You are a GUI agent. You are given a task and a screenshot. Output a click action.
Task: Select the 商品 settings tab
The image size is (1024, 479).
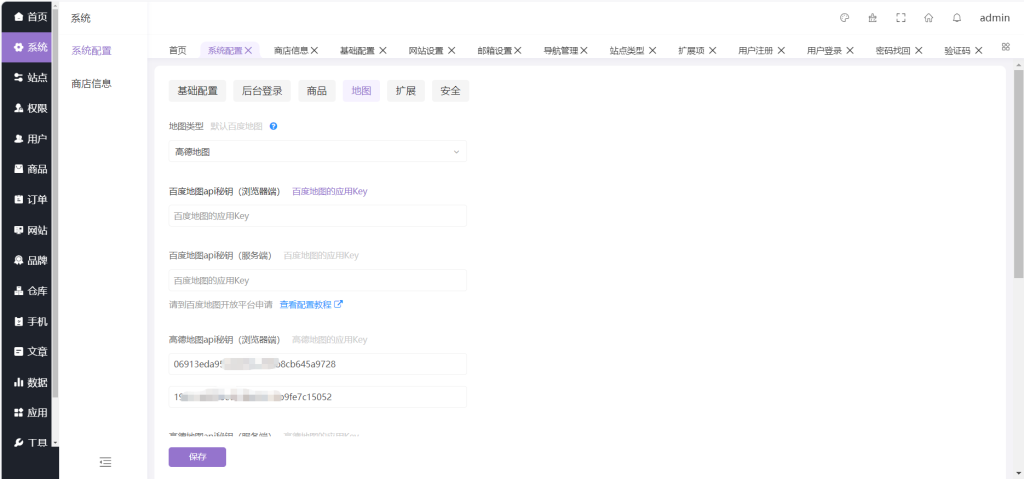(317, 91)
